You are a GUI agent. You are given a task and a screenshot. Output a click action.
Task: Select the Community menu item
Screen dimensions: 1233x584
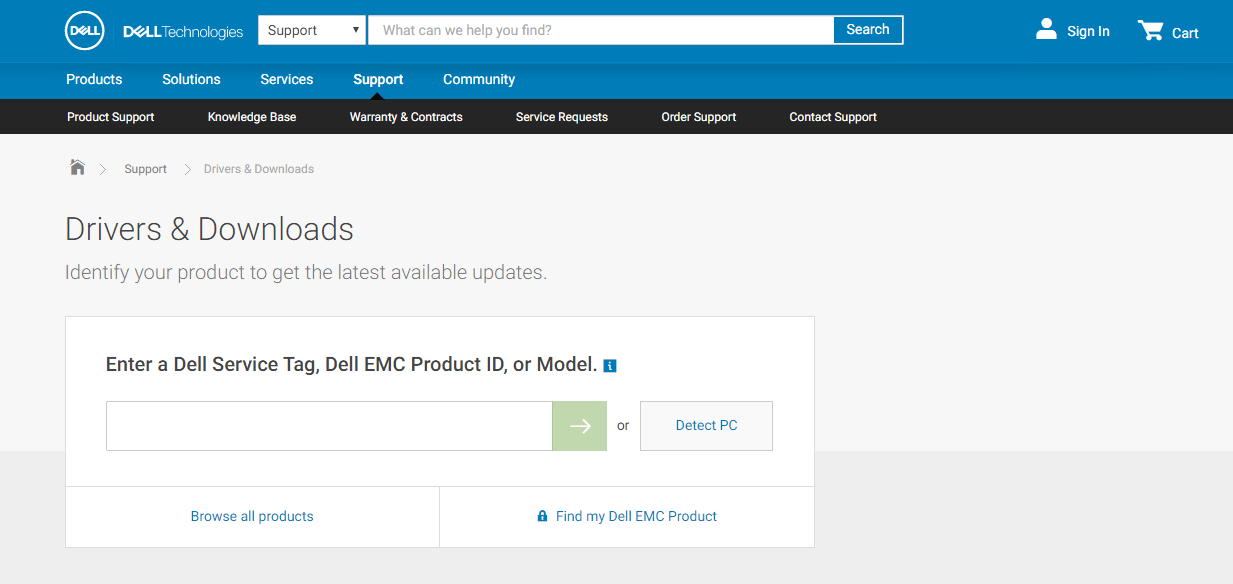[478, 79]
